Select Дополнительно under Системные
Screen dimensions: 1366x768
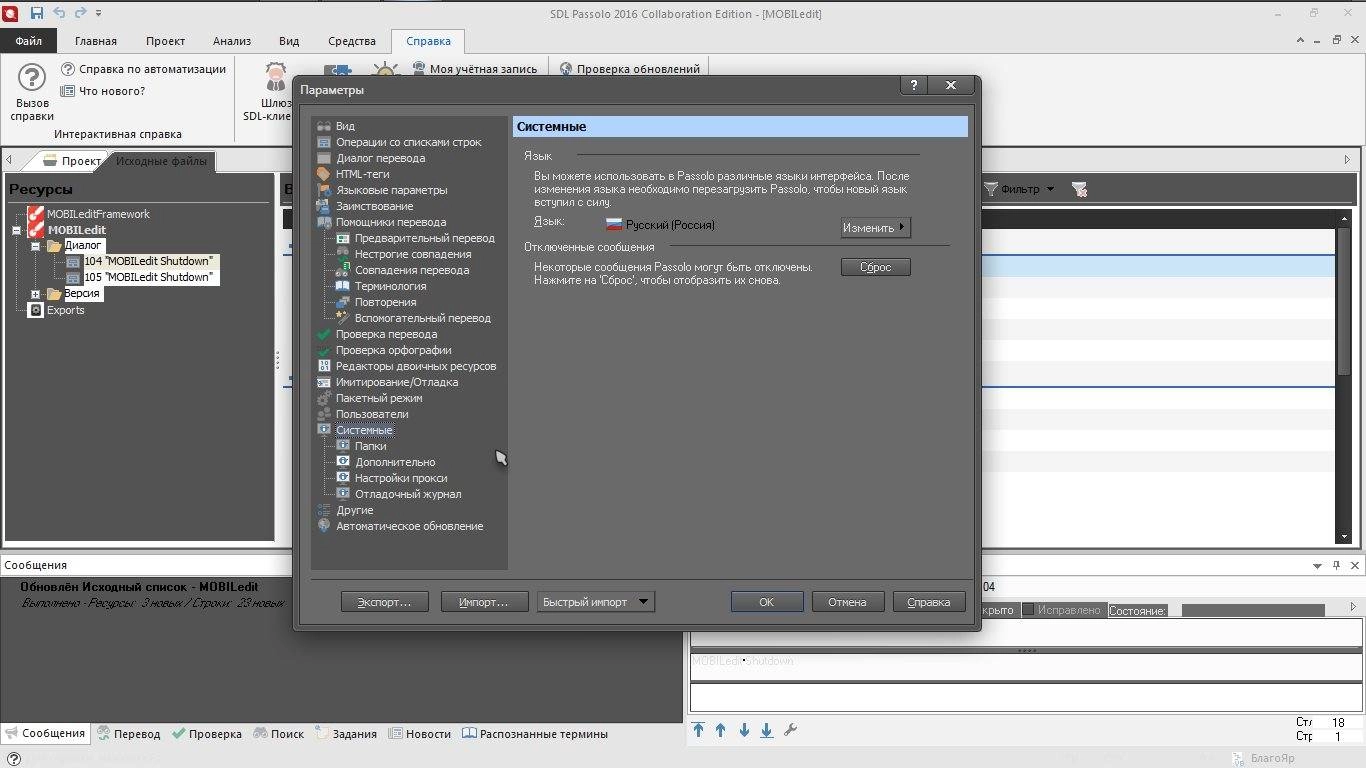395,462
